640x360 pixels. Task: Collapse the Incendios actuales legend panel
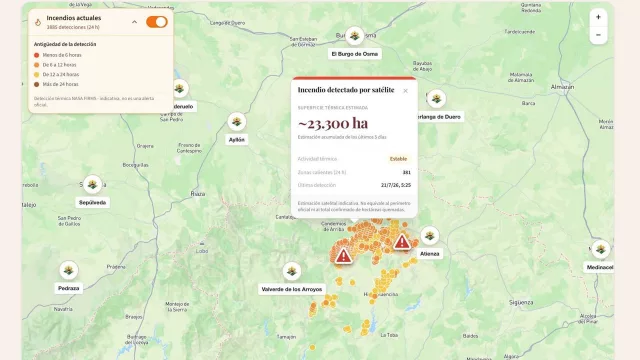point(134,22)
